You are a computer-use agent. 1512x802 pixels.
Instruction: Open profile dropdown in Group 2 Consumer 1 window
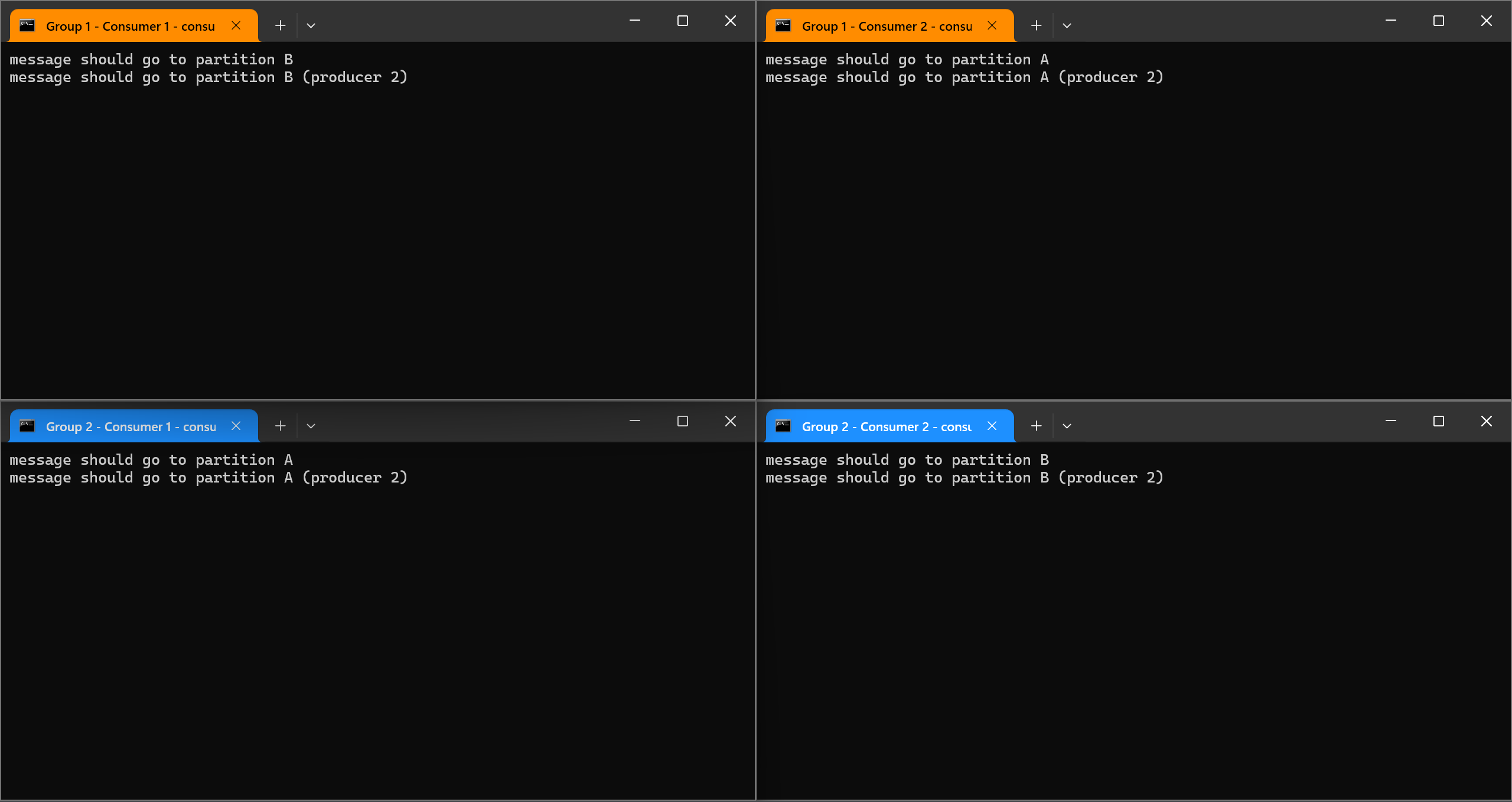point(311,426)
